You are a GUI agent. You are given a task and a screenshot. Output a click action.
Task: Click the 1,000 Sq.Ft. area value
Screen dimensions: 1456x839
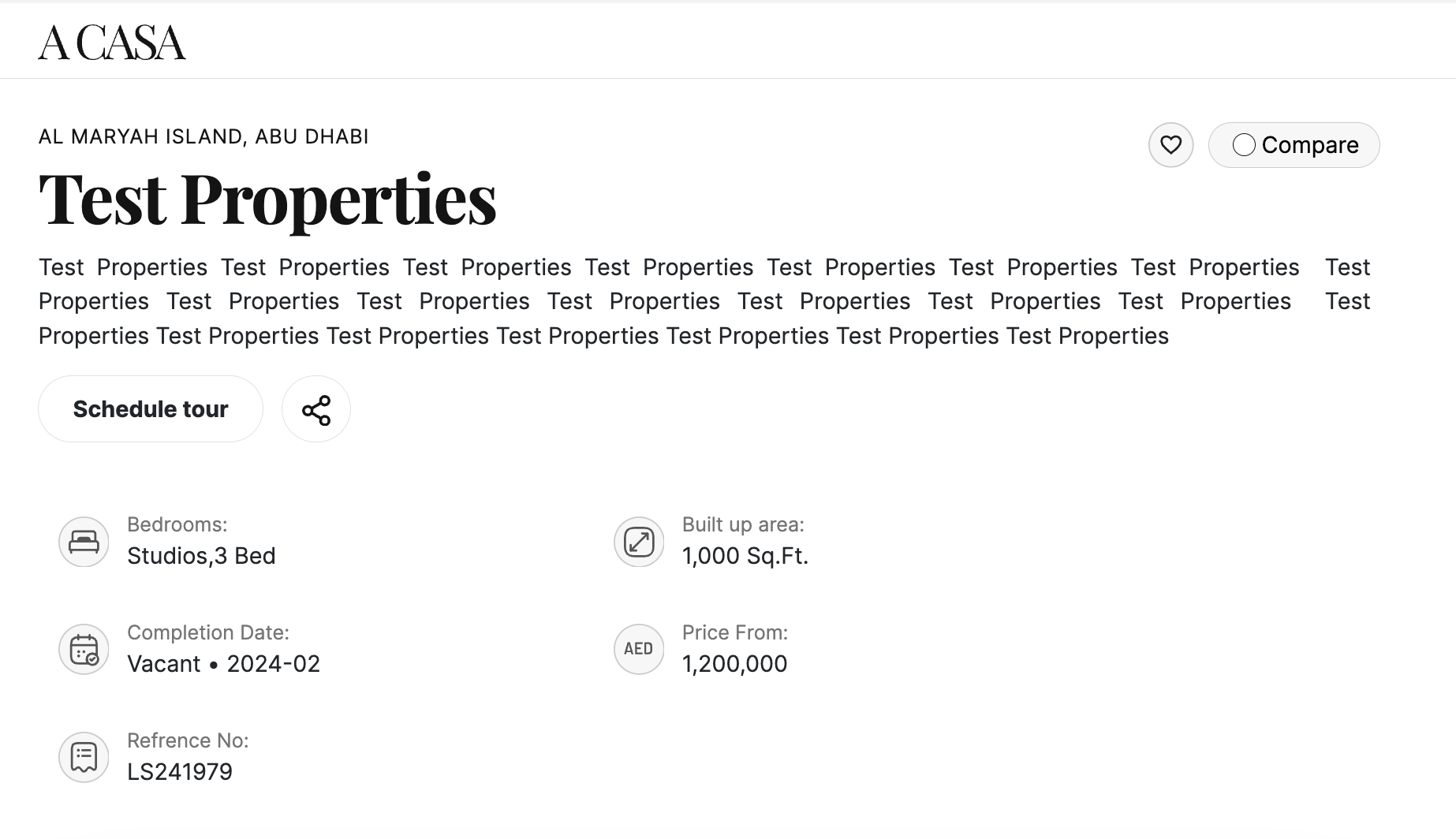pos(745,556)
